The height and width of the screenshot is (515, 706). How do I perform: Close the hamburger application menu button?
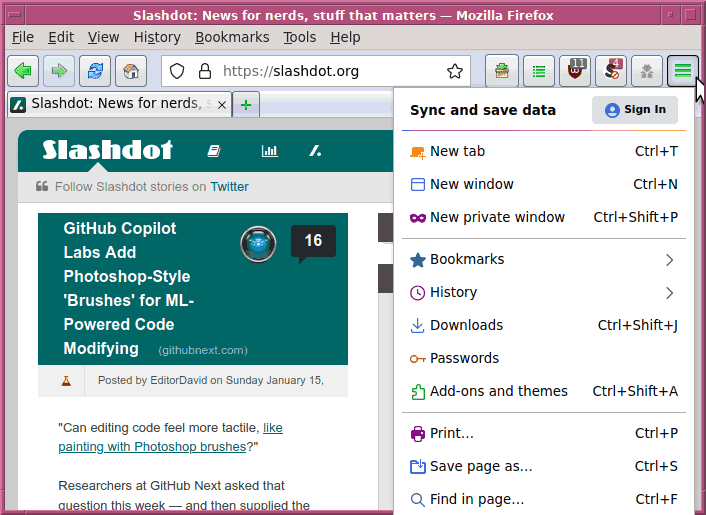(683, 71)
